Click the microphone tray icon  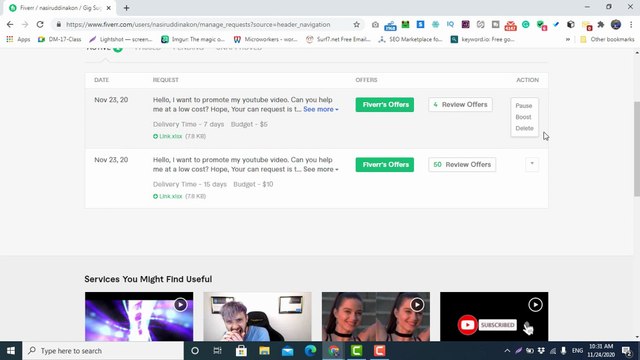[x=563, y=351]
